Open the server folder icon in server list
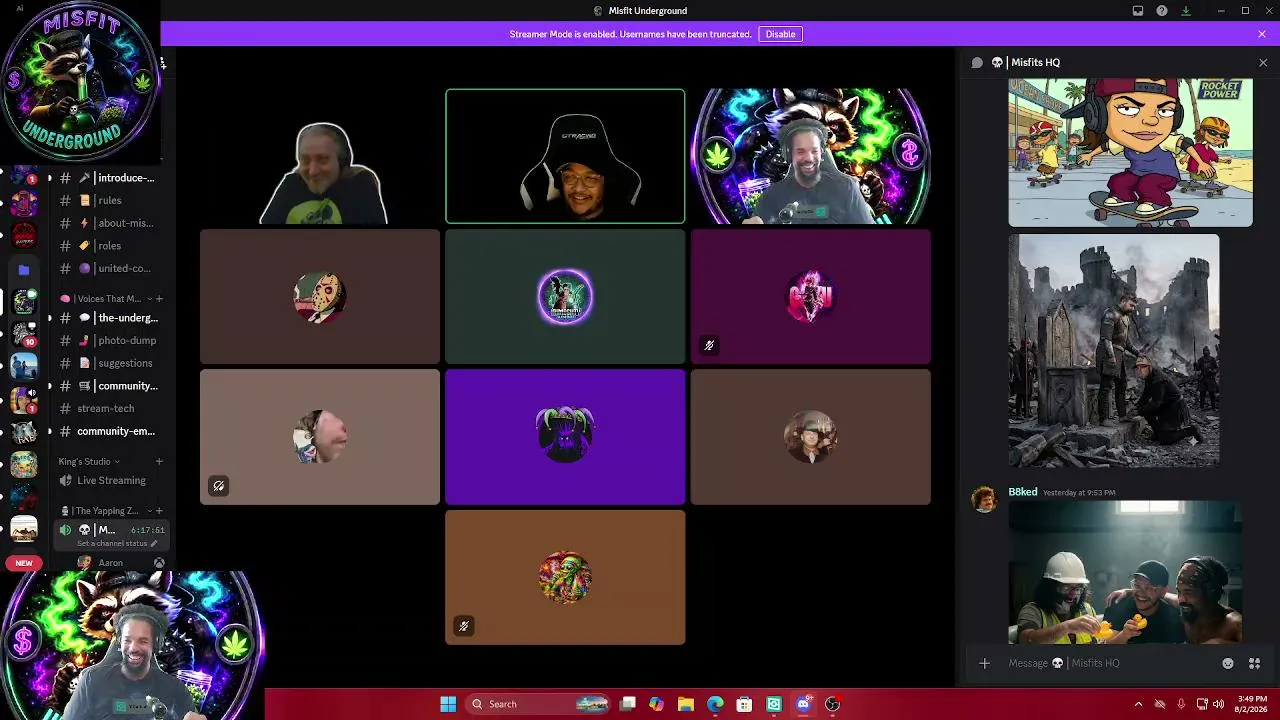This screenshot has height=720, width=1280. tap(24, 270)
